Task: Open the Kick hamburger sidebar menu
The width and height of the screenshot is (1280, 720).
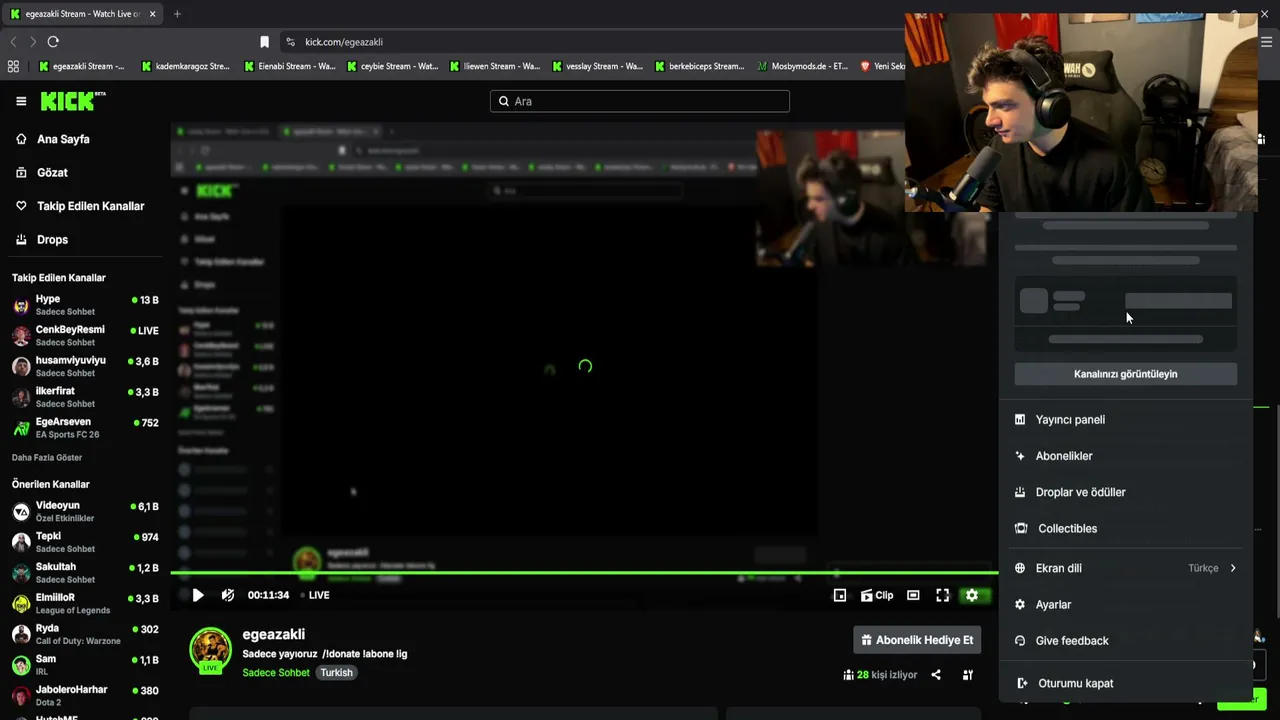Action: click(21, 101)
